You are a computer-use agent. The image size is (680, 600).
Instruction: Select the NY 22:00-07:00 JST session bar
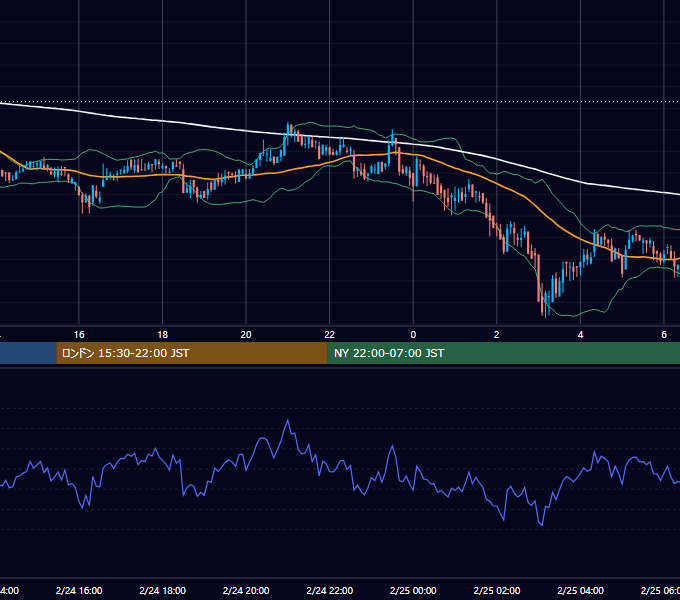[503, 353]
